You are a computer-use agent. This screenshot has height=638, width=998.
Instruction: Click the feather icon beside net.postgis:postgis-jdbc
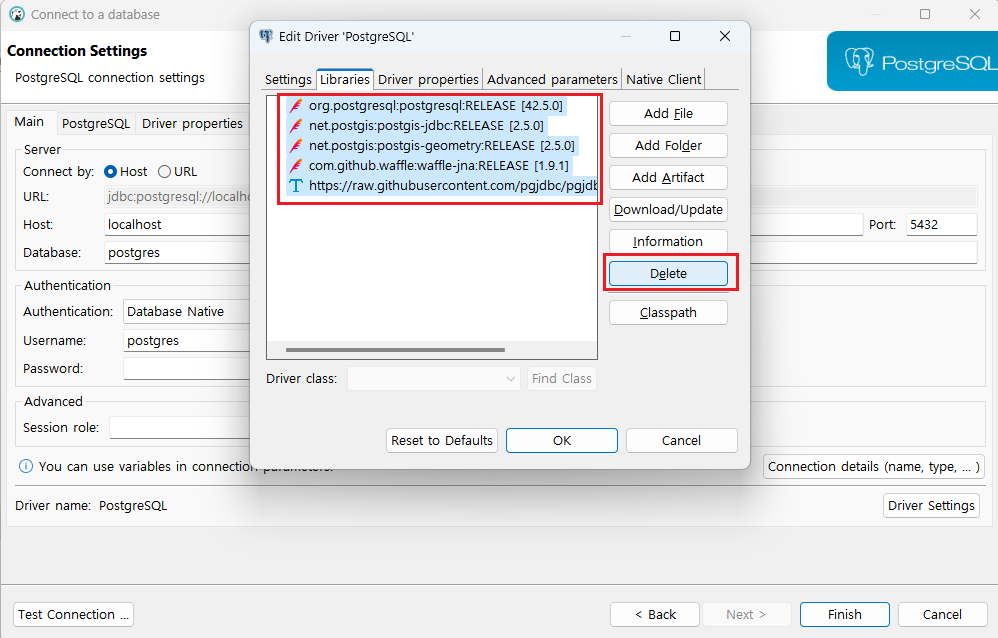[x=296, y=125]
